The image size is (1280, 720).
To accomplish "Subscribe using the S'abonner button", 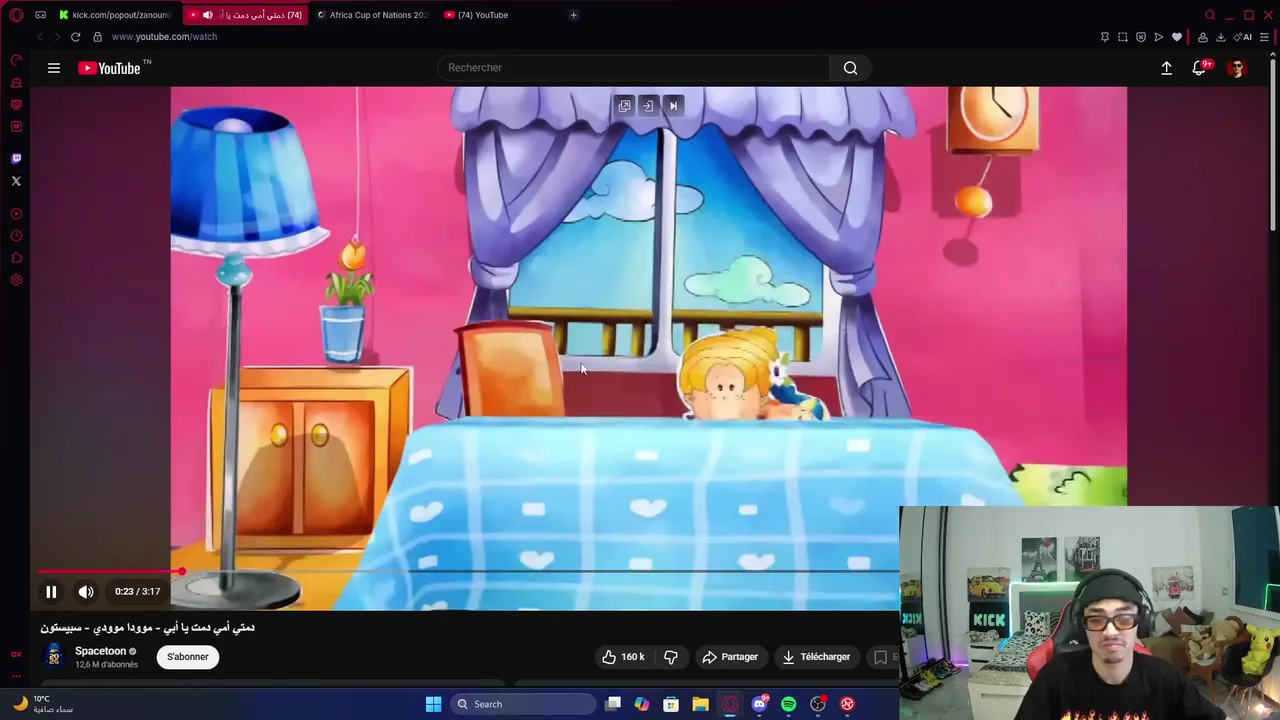I will [188, 657].
